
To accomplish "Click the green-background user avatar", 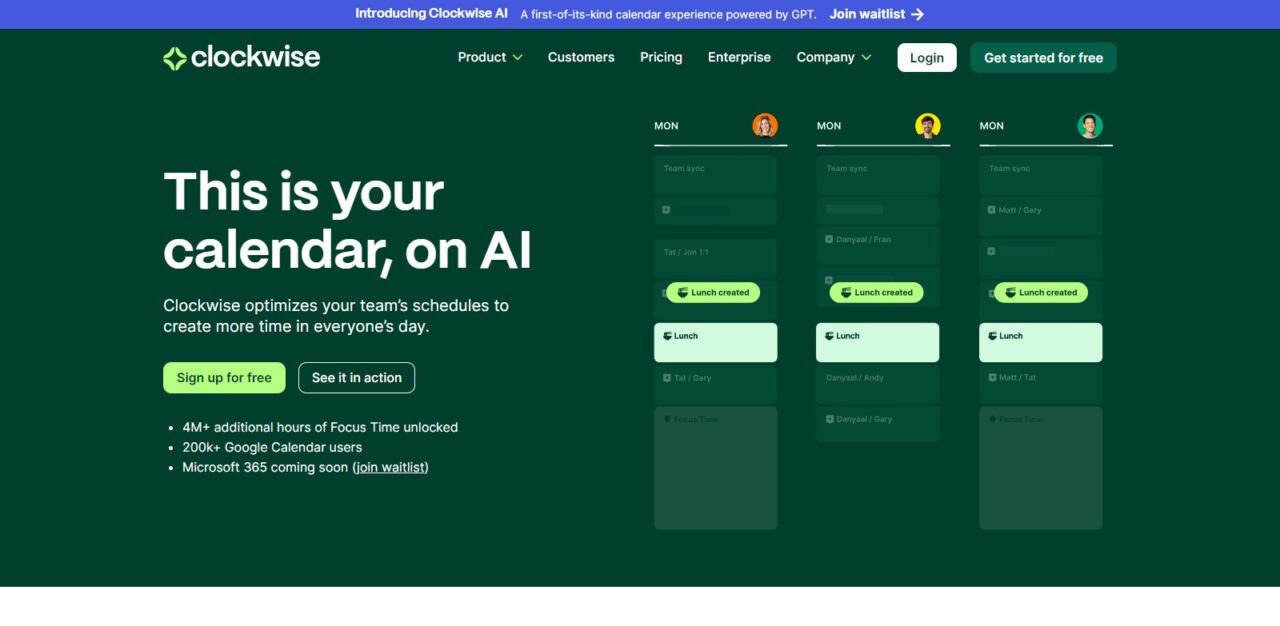I will click(x=1090, y=125).
